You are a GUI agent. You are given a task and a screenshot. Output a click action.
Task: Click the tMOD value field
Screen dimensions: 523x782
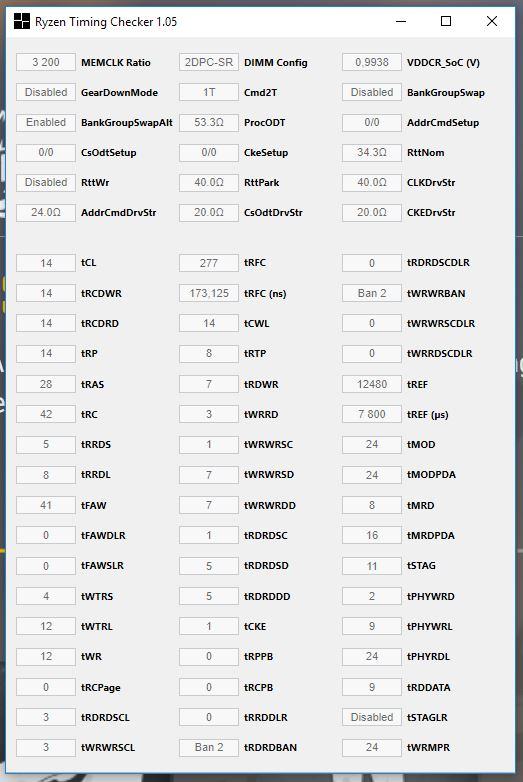coord(372,444)
